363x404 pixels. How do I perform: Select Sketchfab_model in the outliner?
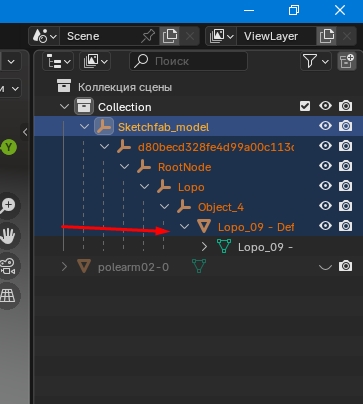(163, 127)
